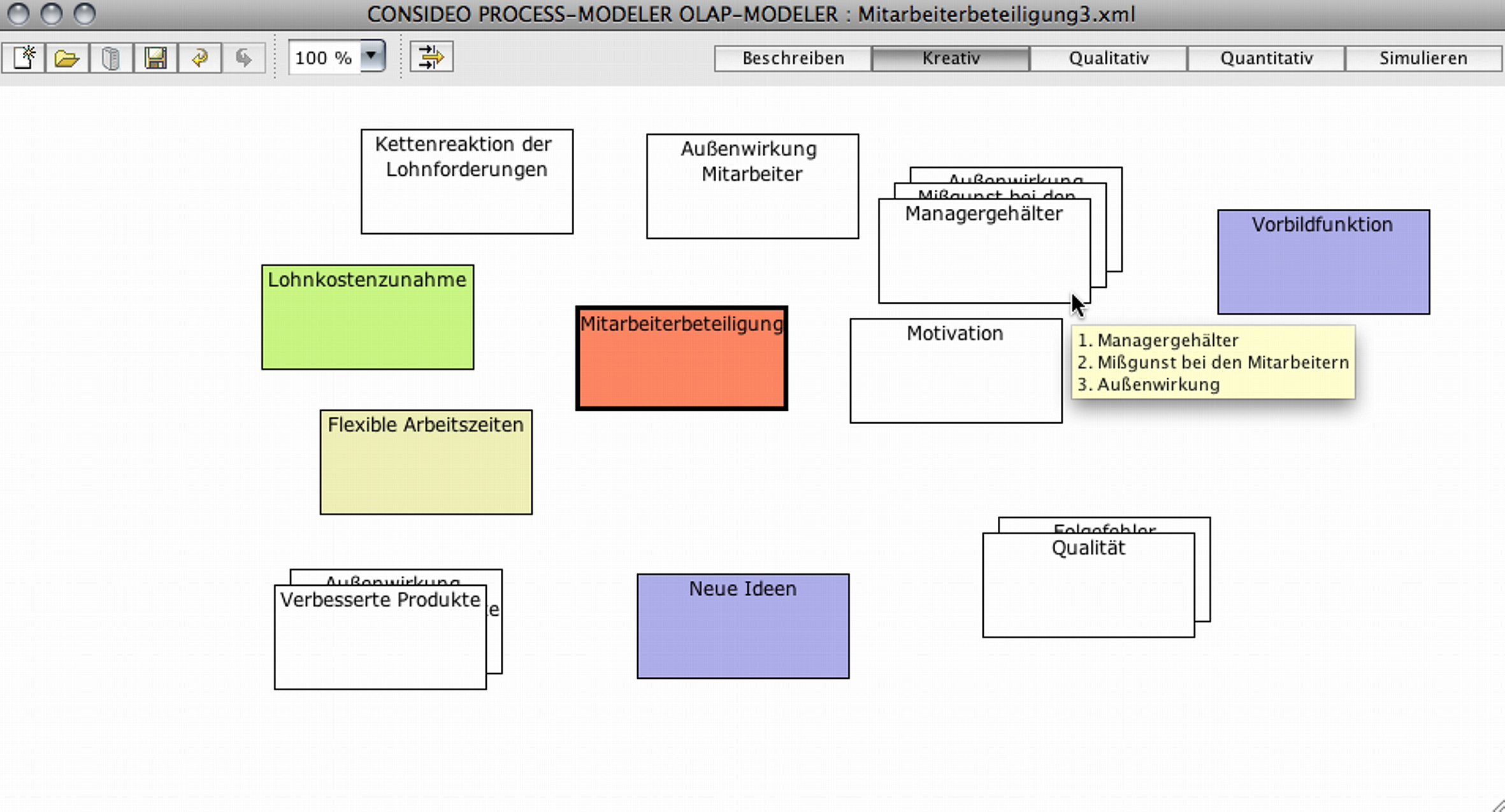This screenshot has height=812, width=1505.
Task: Click the green Lohnkostenzunahme card
Action: pyautogui.click(x=368, y=318)
